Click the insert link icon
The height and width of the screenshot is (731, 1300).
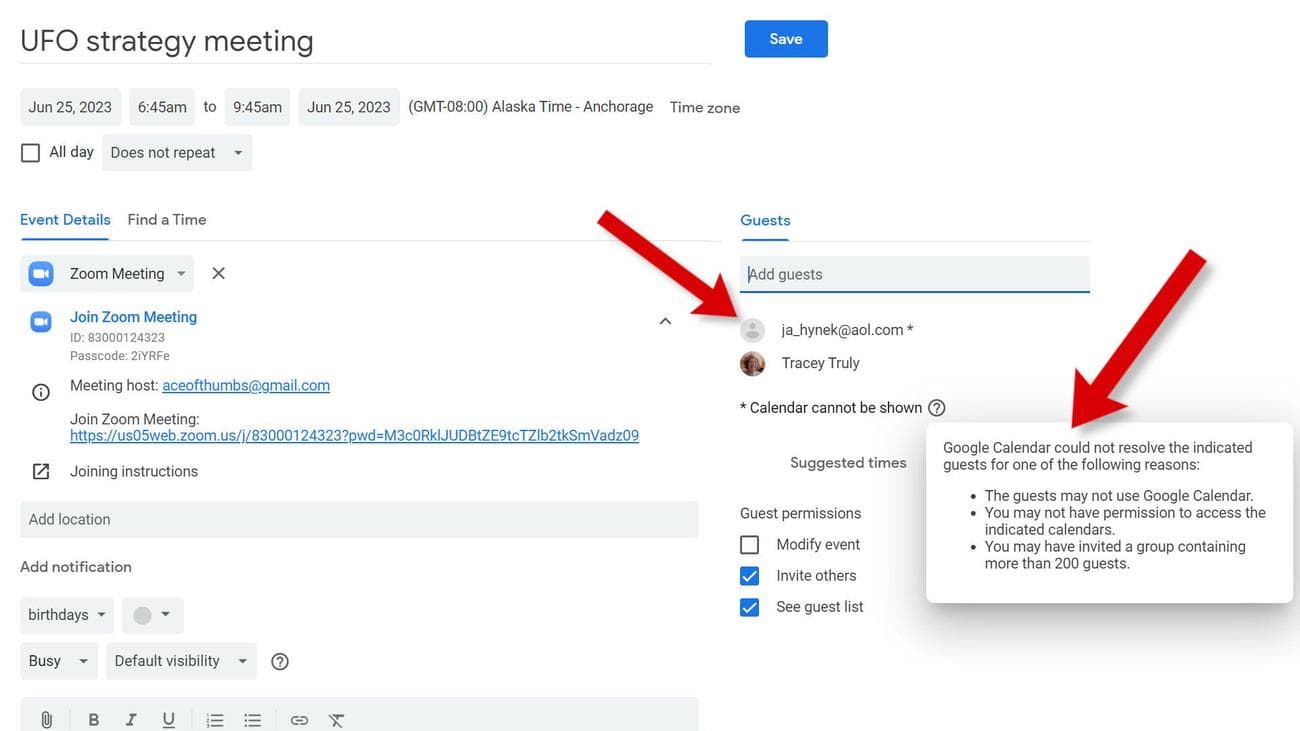(x=299, y=719)
